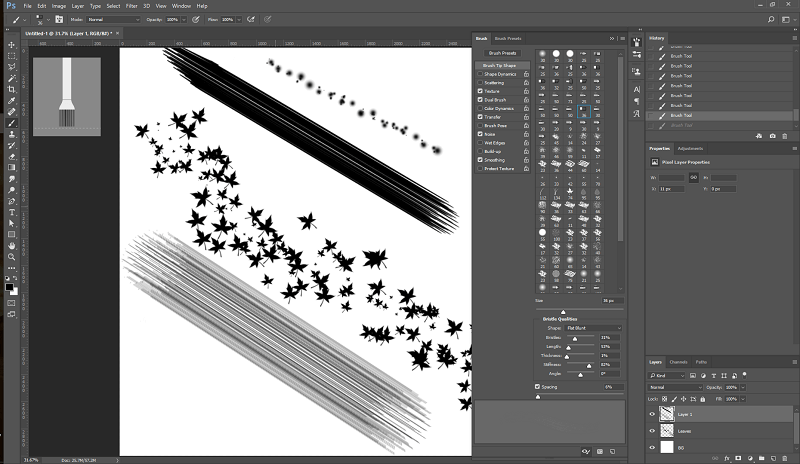
Task: Open layer blend mode Normal dropdown
Action: [676, 387]
